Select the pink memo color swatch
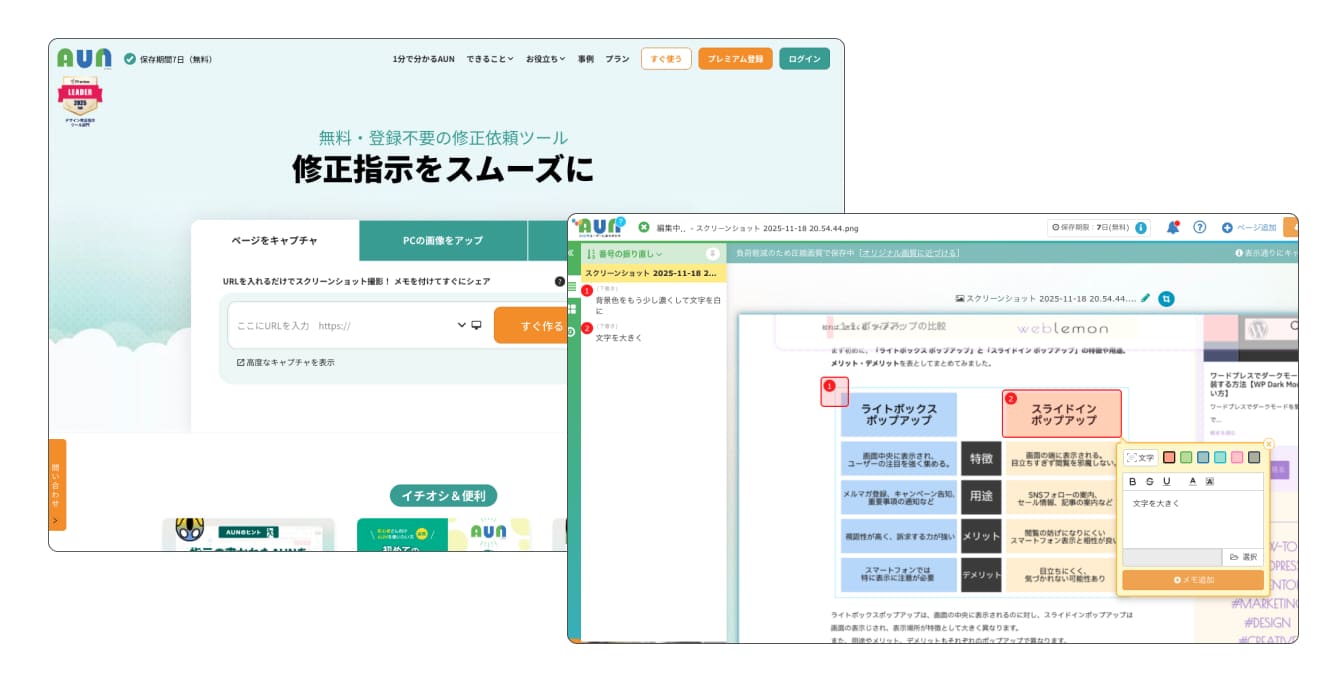Image resolution: width=1335 pixels, height=680 pixels. [1237, 457]
